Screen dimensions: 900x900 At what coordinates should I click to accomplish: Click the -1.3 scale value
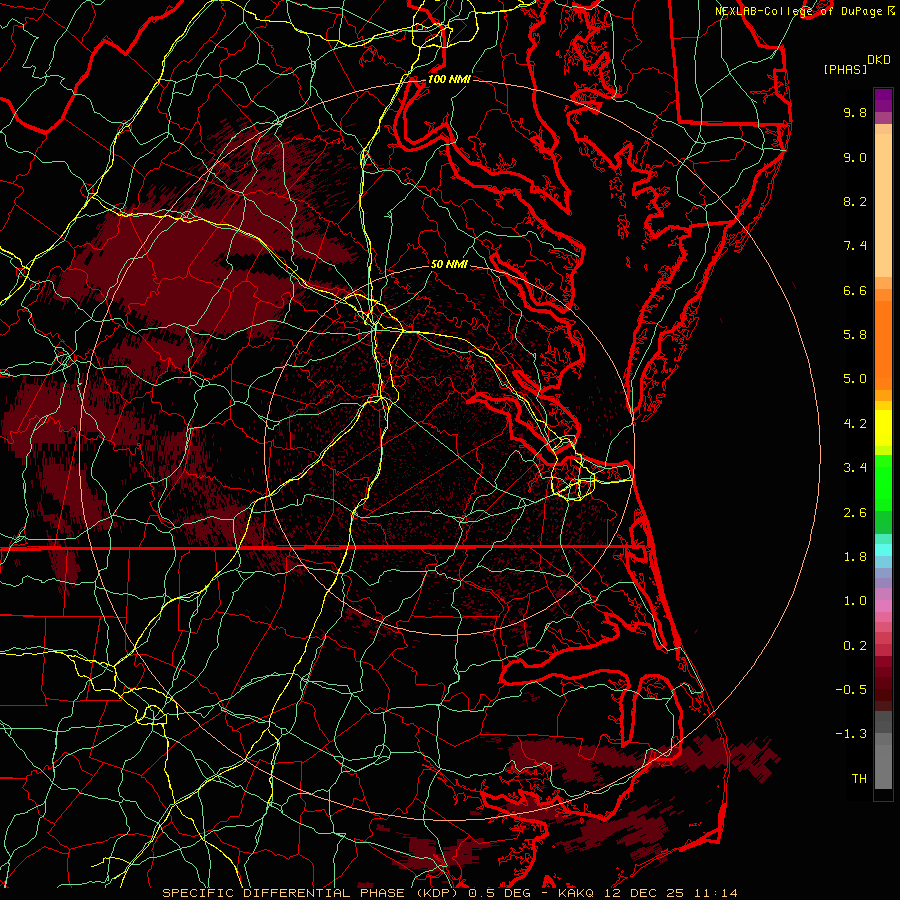pos(851,734)
